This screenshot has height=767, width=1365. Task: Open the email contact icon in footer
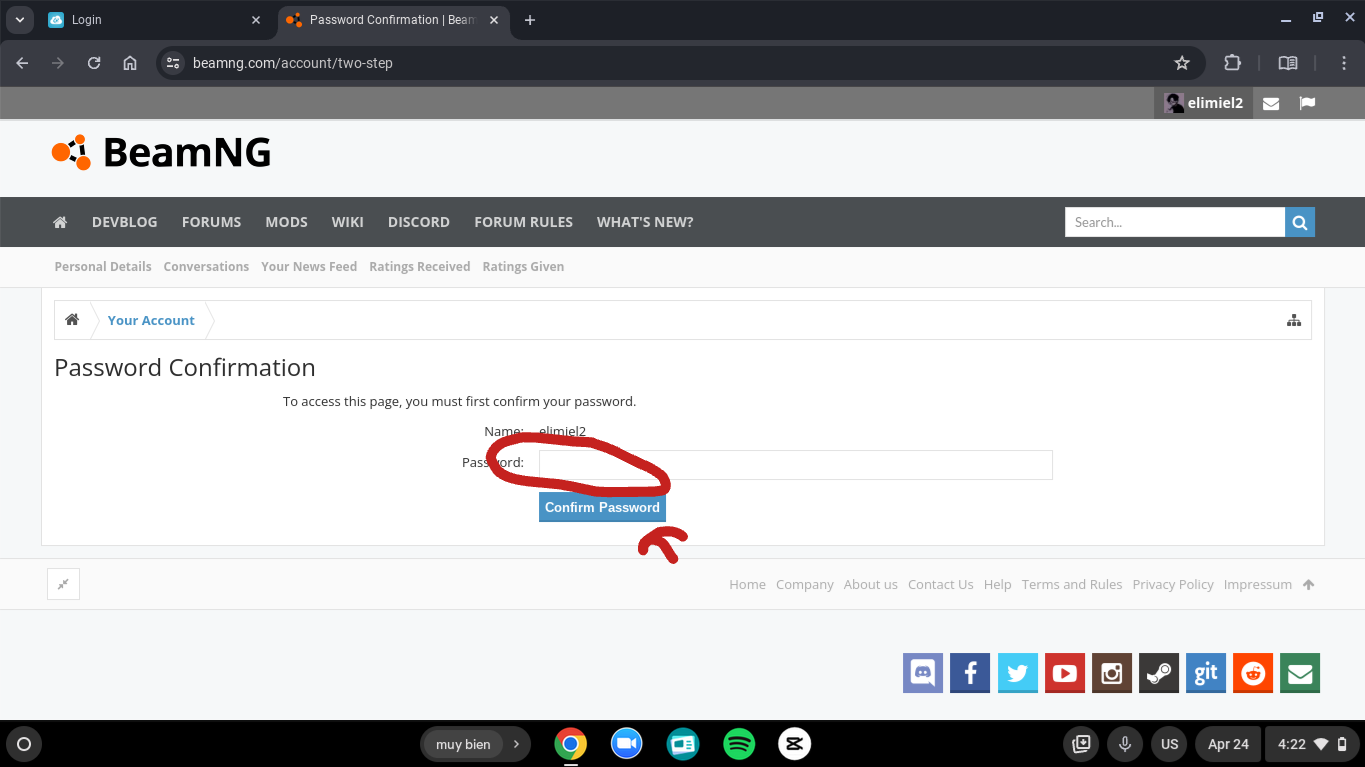tap(1300, 673)
